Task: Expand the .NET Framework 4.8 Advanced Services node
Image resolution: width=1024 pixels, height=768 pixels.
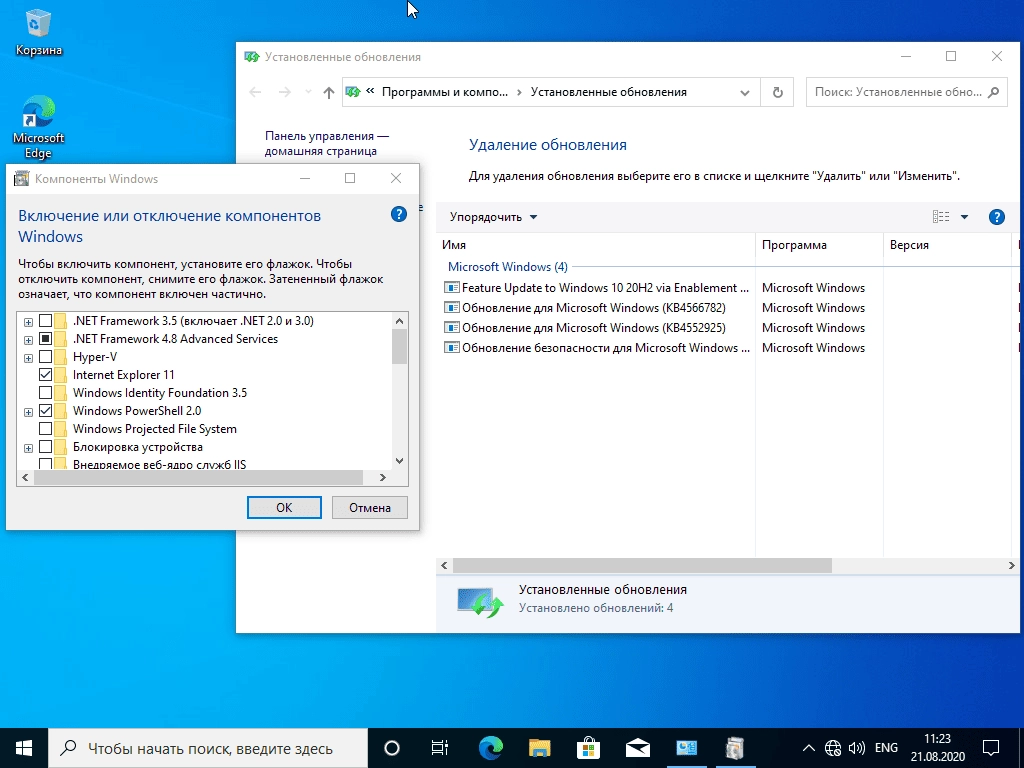Action: pyautogui.click(x=28, y=340)
